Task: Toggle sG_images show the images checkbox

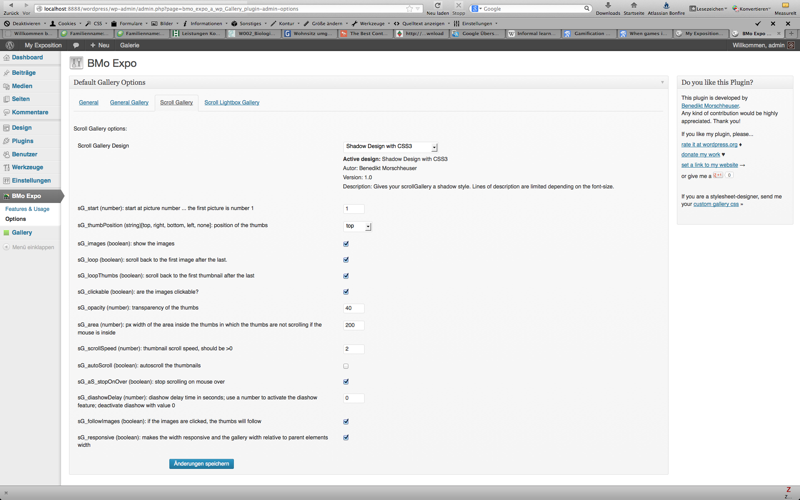Action: [x=346, y=243]
